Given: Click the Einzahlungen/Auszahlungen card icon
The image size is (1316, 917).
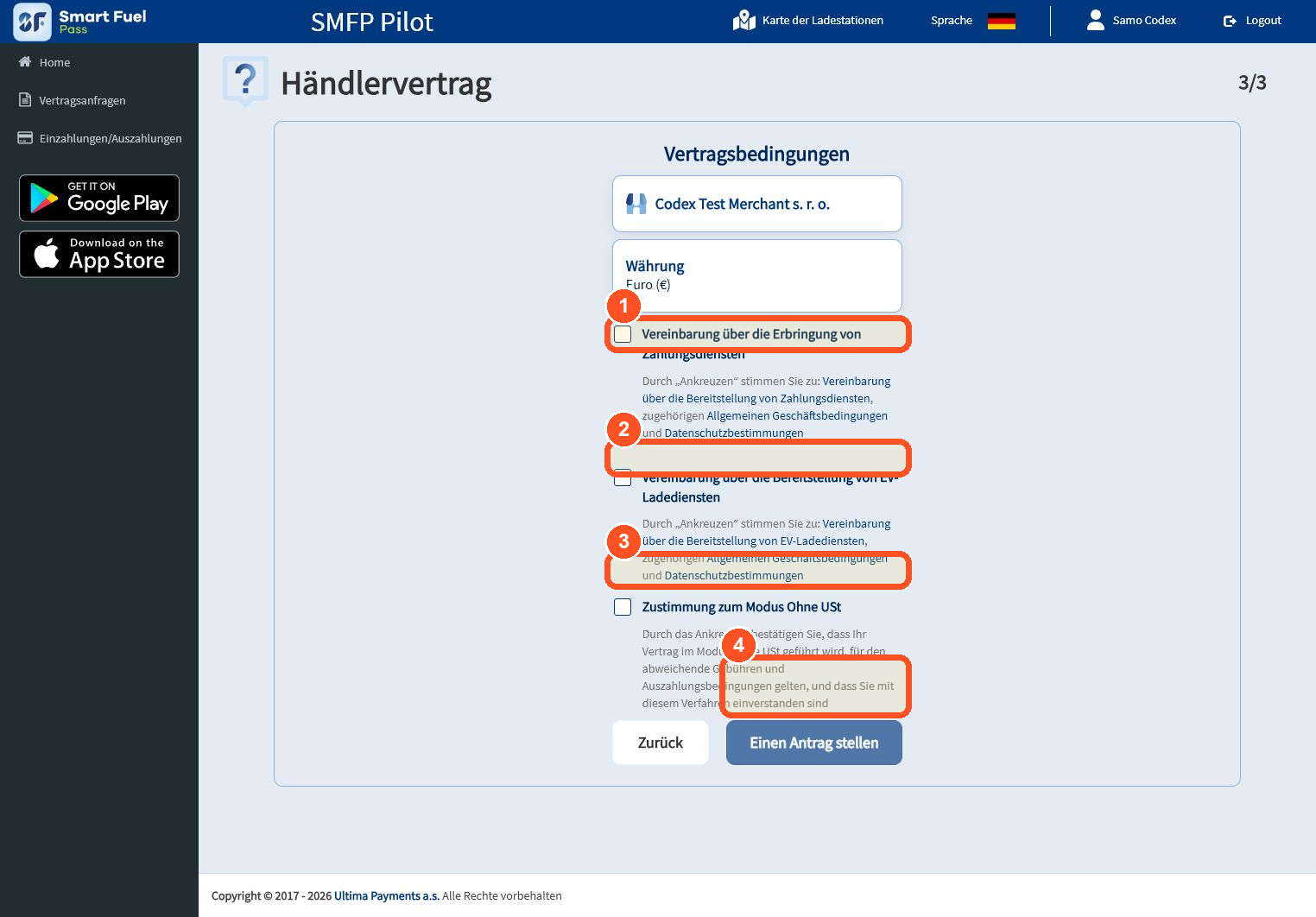Looking at the screenshot, I should pos(25,138).
